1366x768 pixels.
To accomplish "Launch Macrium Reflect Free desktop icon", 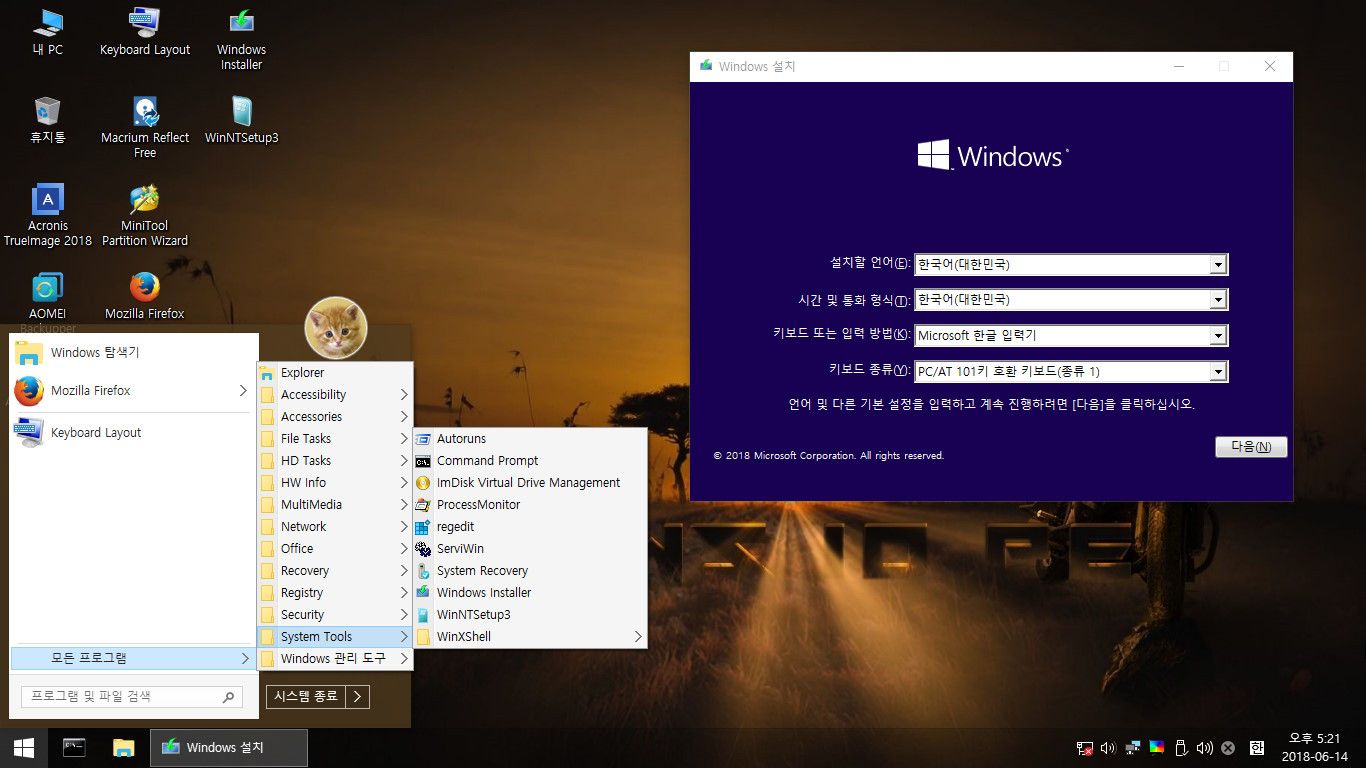I will (145, 127).
